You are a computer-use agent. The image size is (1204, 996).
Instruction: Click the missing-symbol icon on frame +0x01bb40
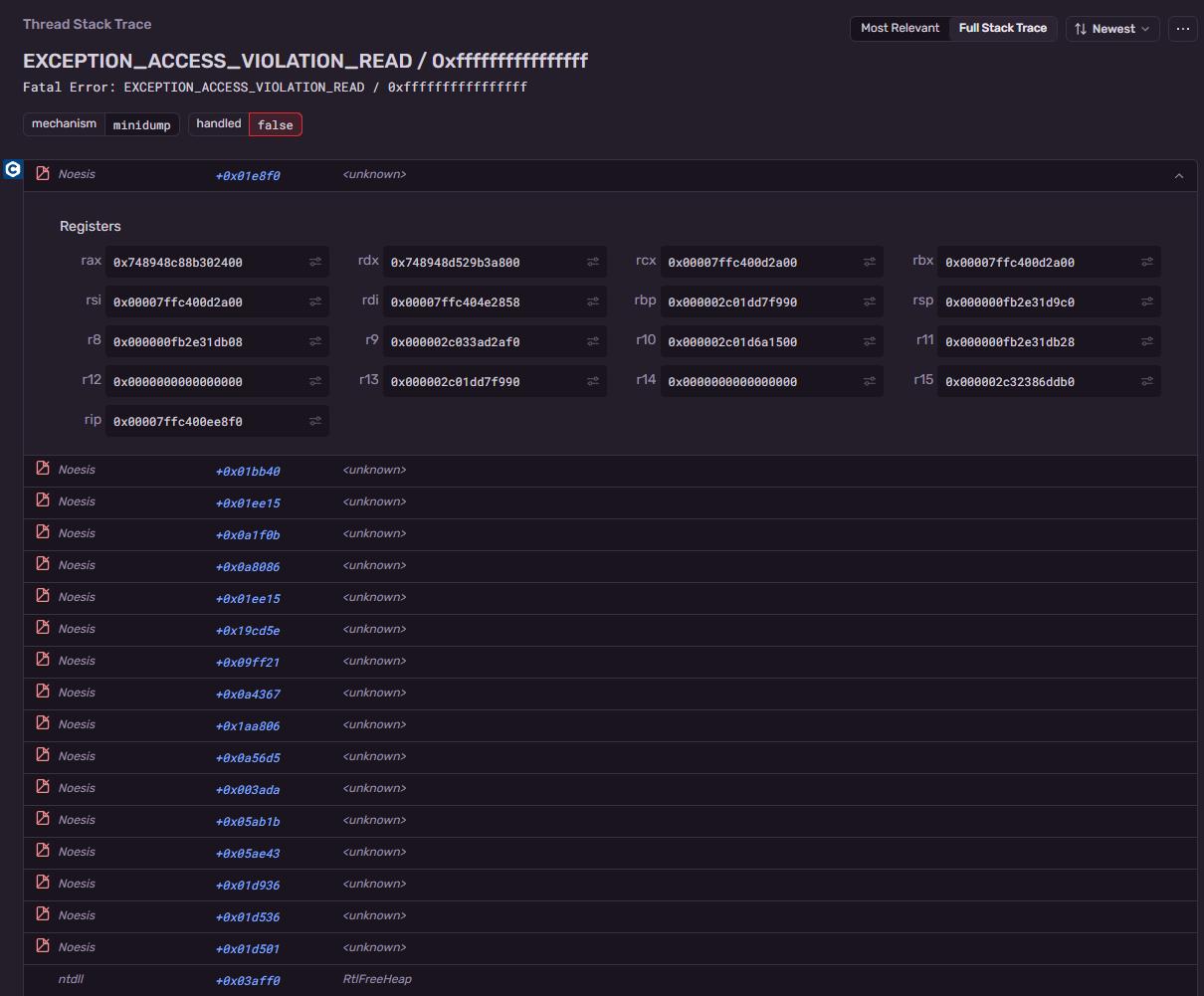pyautogui.click(x=43, y=469)
